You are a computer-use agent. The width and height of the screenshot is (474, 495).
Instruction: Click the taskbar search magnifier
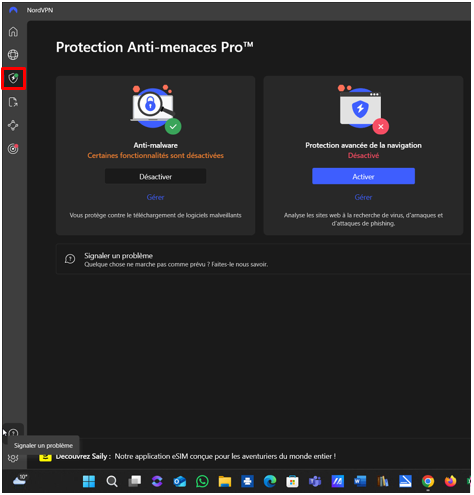[112, 481]
